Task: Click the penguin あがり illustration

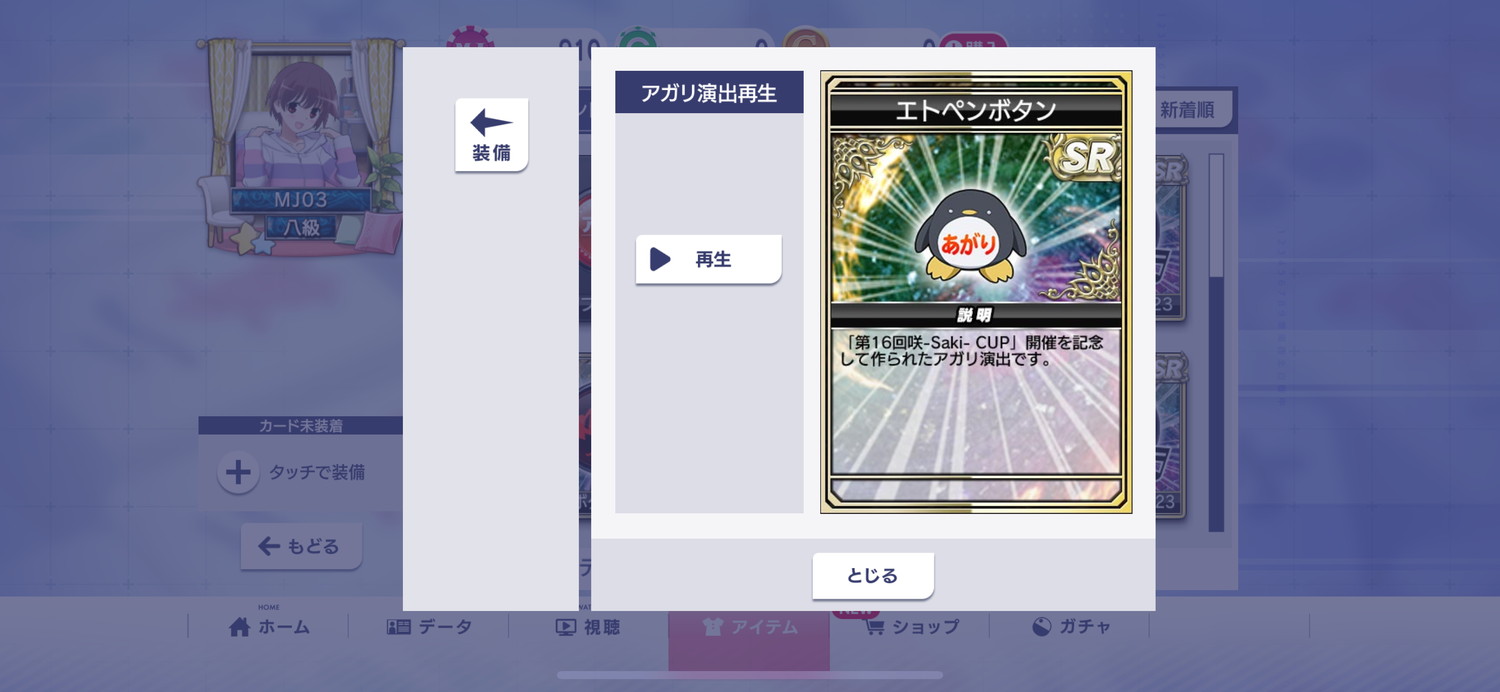Action: (970, 236)
